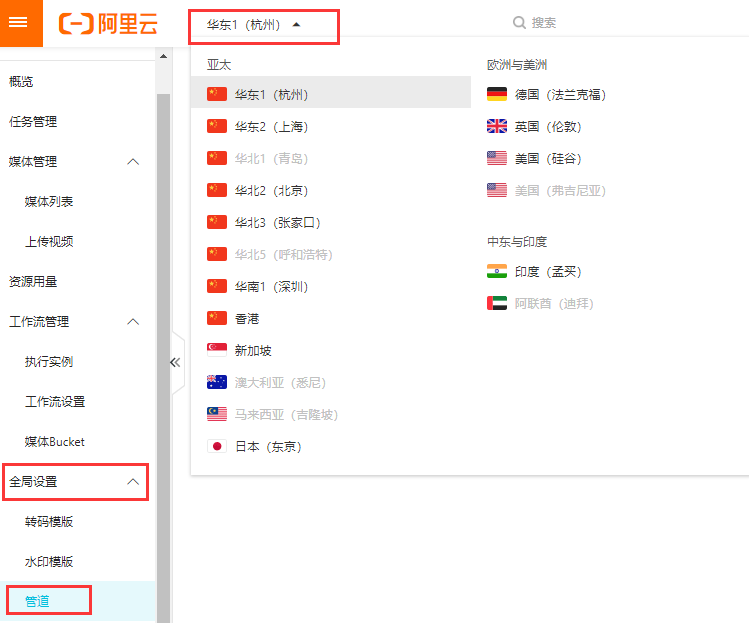The width and height of the screenshot is (749, 623).
Task: Click the Alibaba Cloud logo
Action: click(x=108, y=24)
